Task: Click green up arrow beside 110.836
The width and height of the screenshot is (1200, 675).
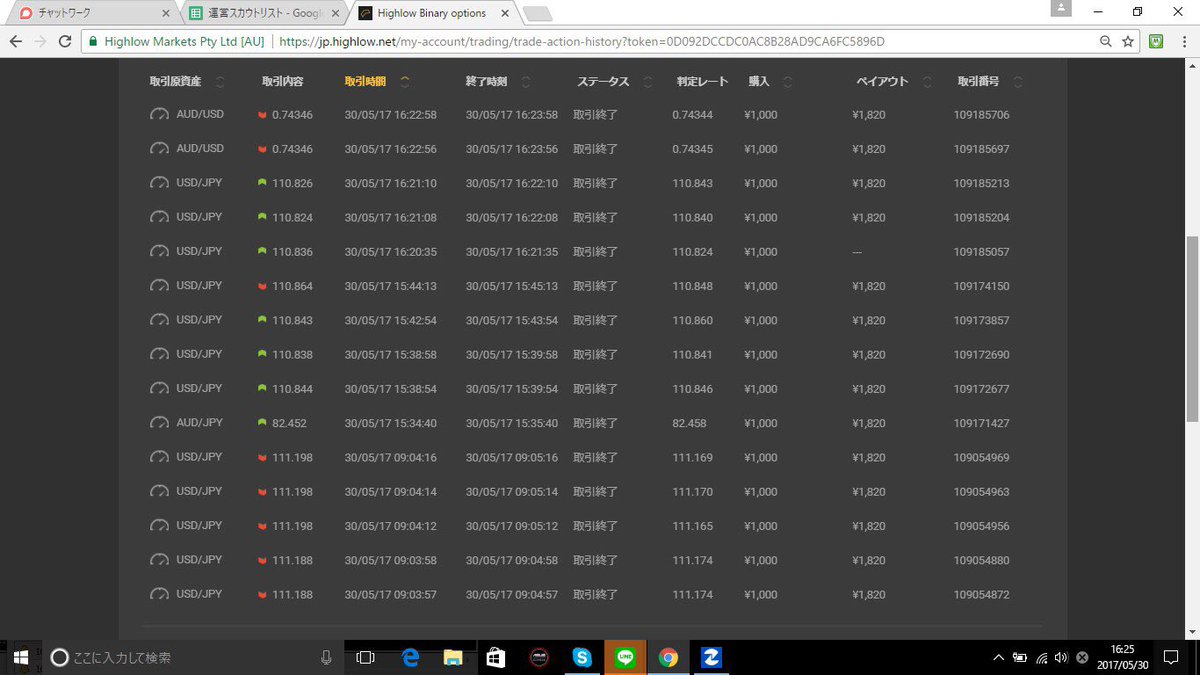Action: click(x=262, y=252)
